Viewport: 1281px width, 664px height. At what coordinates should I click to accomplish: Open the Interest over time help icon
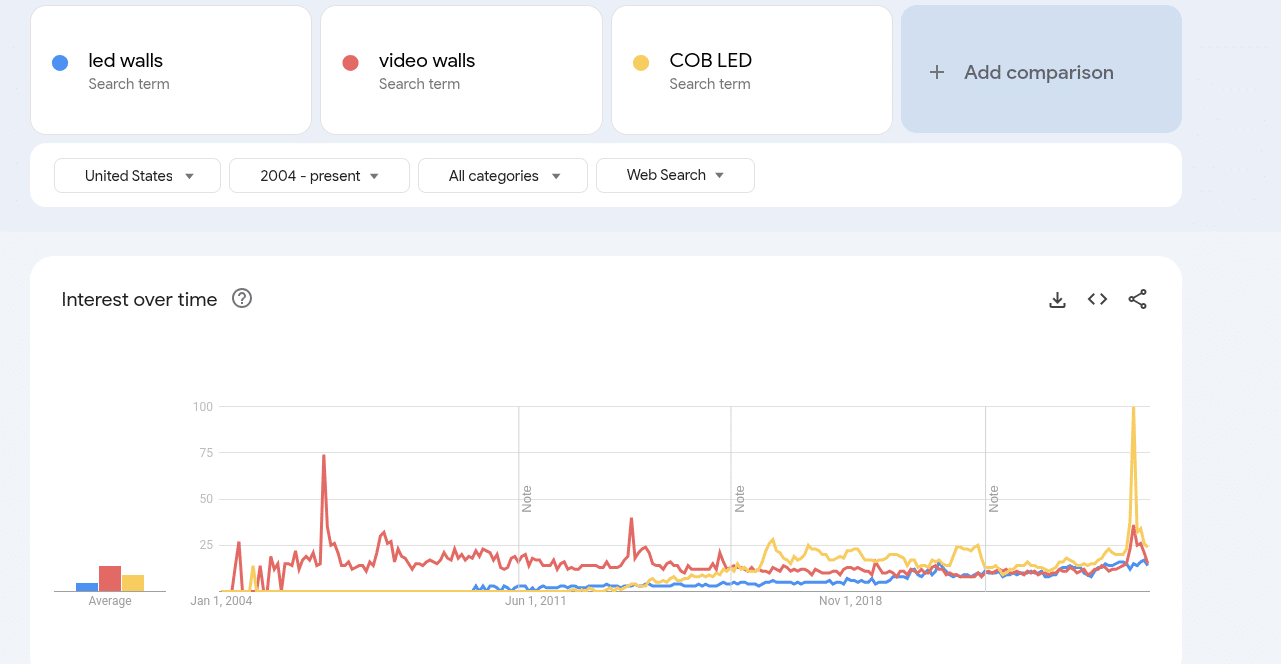[x=241, y=298]
